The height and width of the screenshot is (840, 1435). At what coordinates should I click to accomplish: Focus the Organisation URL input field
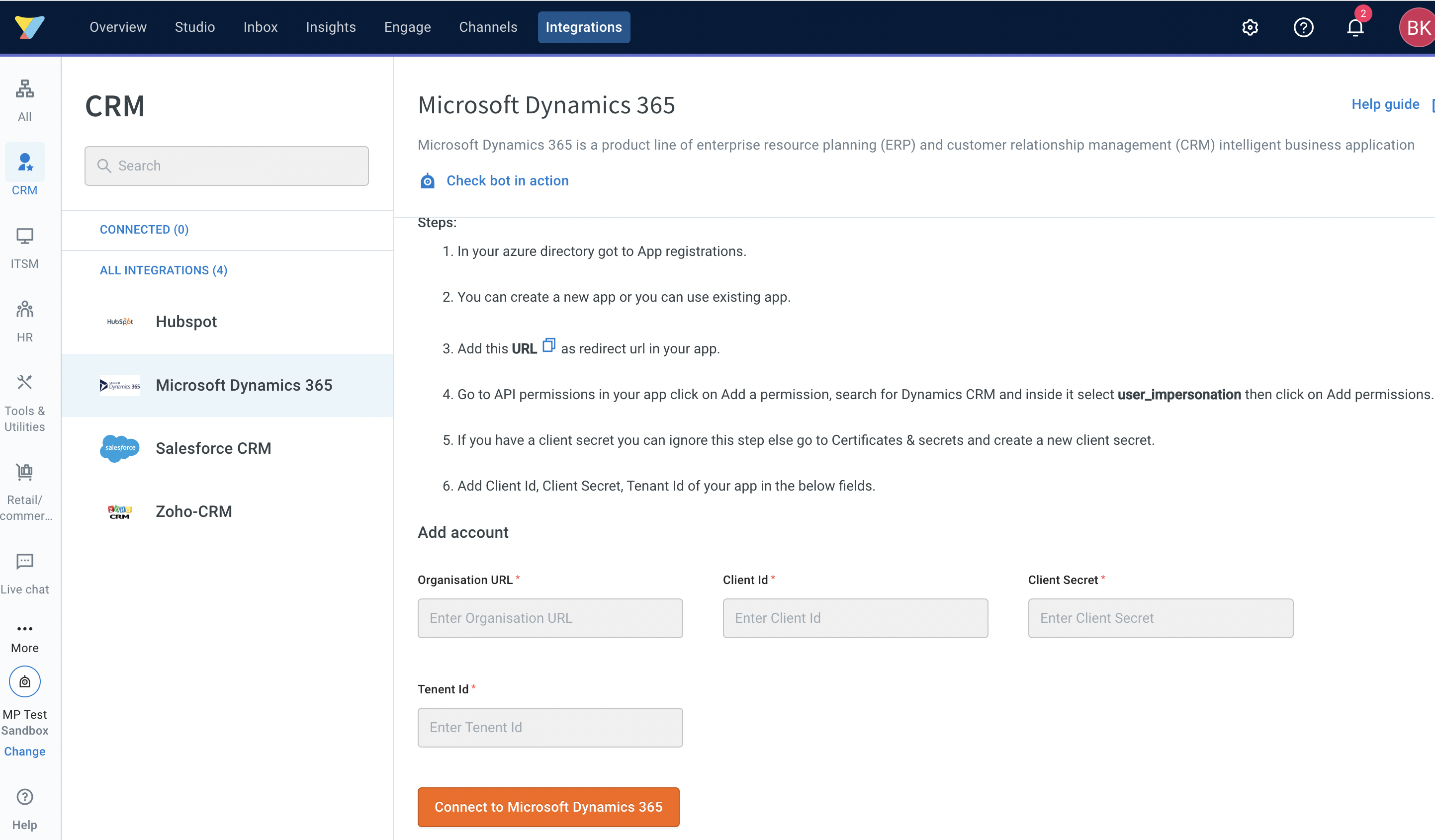tap(550, 618)
